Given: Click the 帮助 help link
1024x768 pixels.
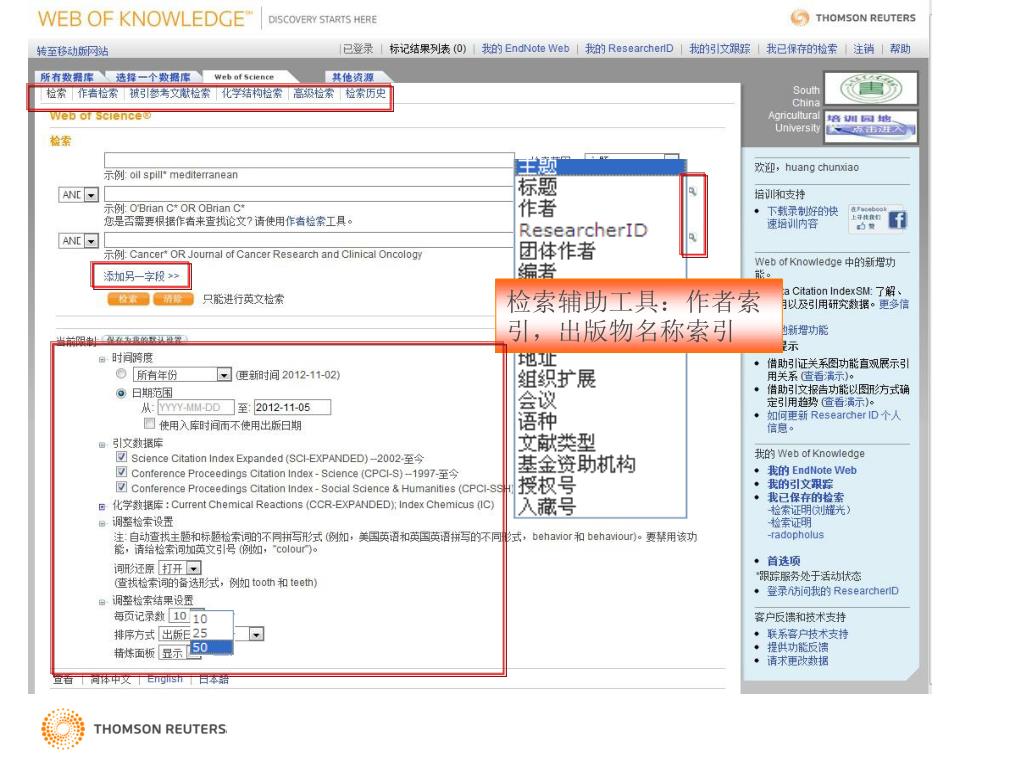Looking at the screenshot, I should click(x=900, y=48).
